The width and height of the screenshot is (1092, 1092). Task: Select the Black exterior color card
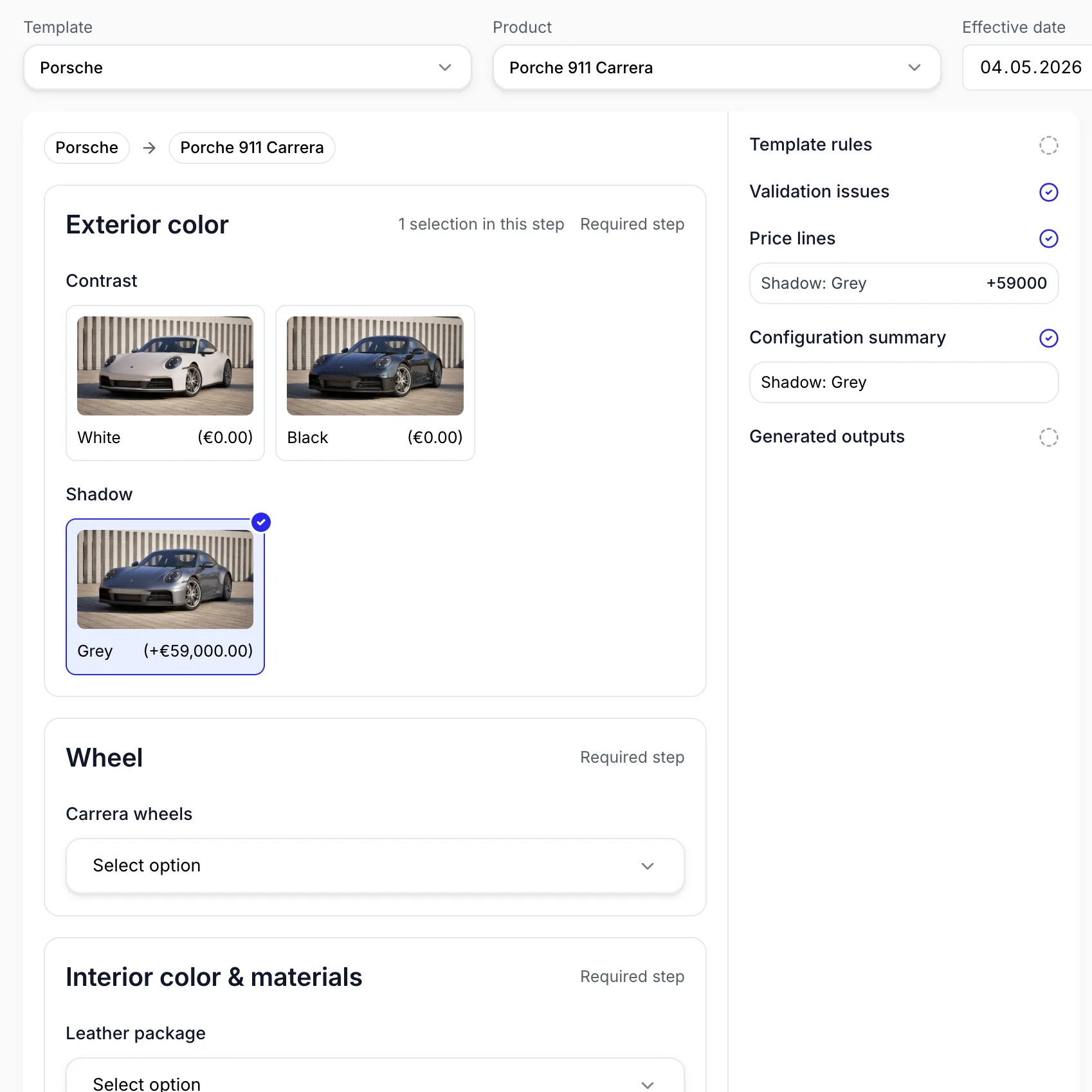375,383
